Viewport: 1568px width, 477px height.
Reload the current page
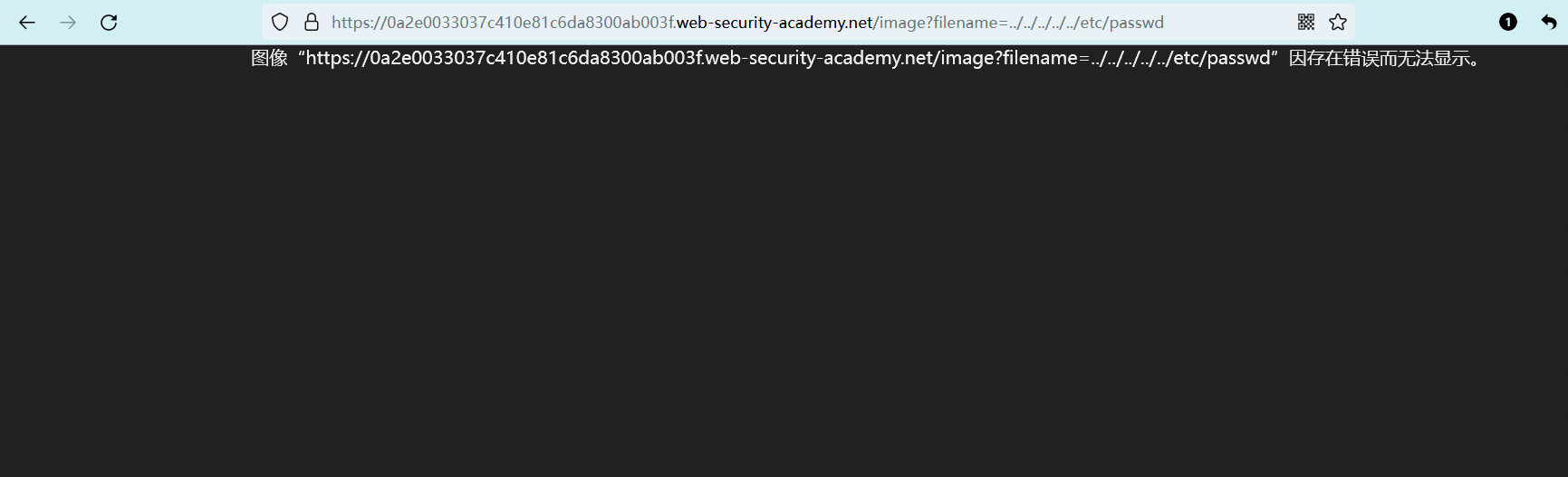[109, 23]
